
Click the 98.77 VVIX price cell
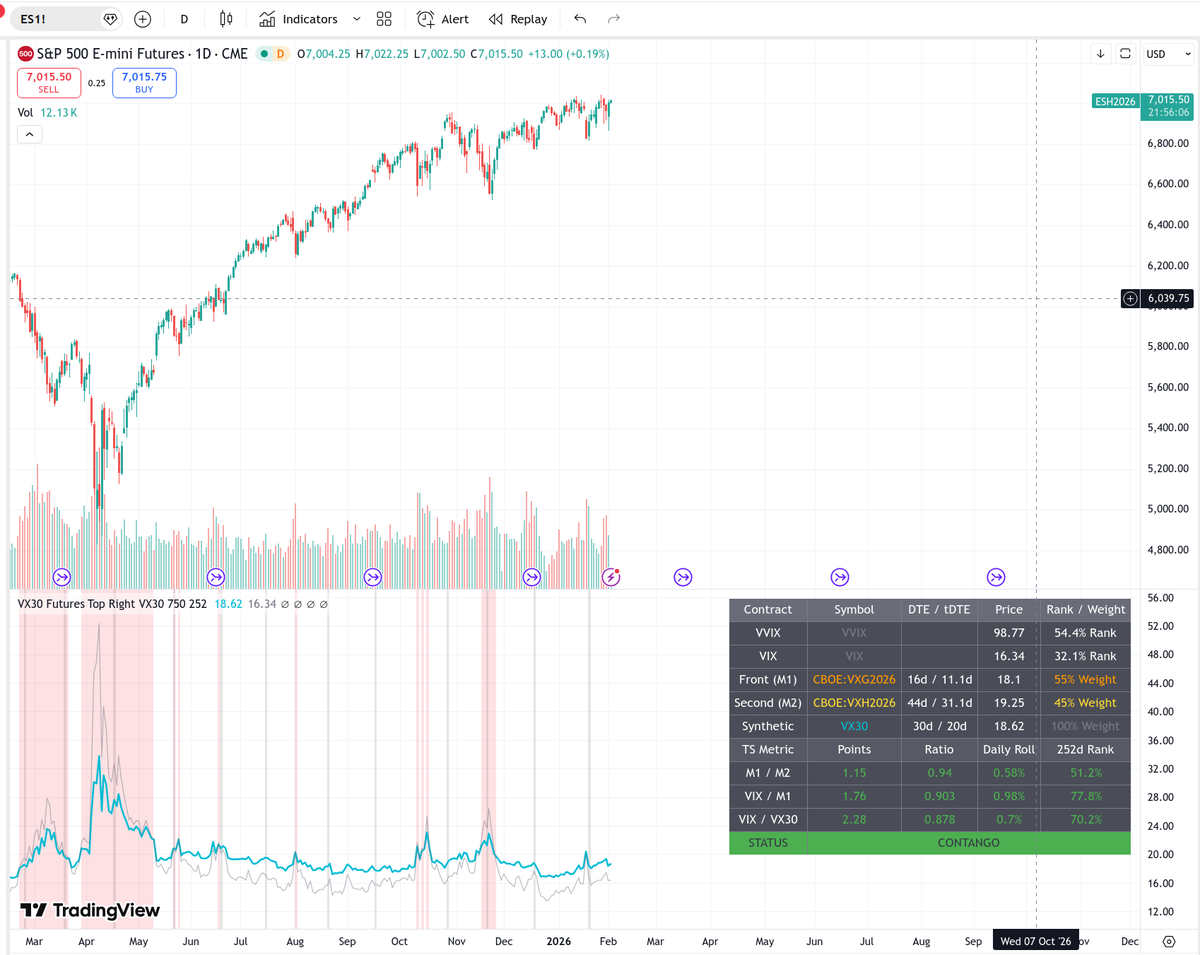pos(1009,633)
